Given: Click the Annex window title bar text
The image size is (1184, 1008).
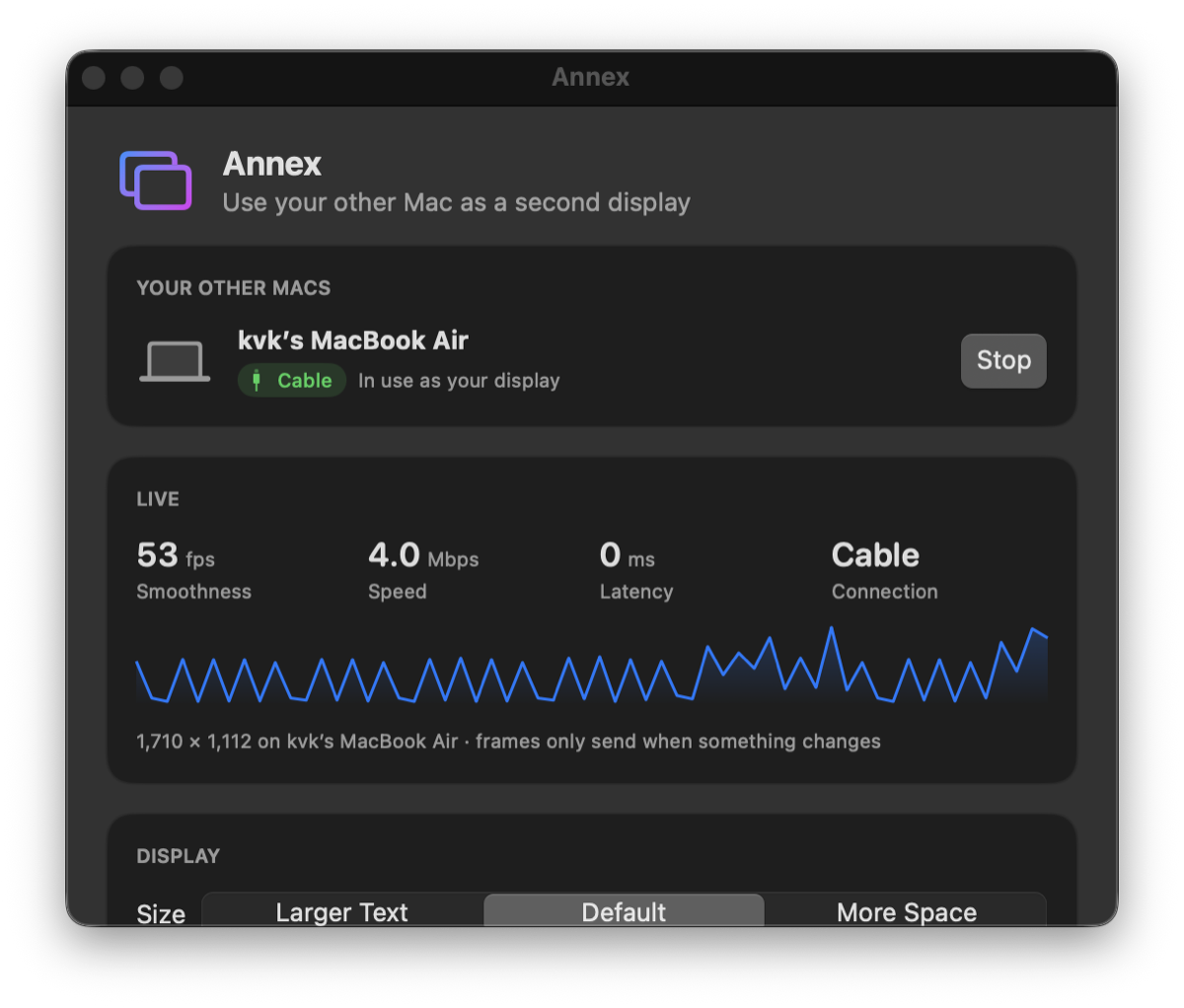Looking at the screenshot, I should tap(591, 77).
